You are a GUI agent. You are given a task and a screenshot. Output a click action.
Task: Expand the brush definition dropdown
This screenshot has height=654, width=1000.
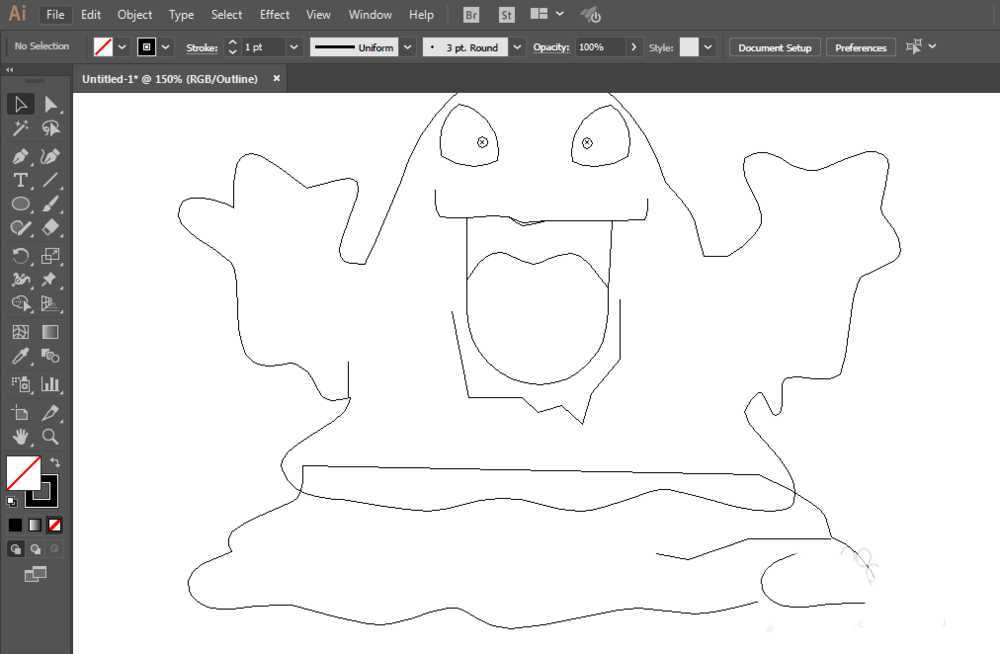click(516, 47)
